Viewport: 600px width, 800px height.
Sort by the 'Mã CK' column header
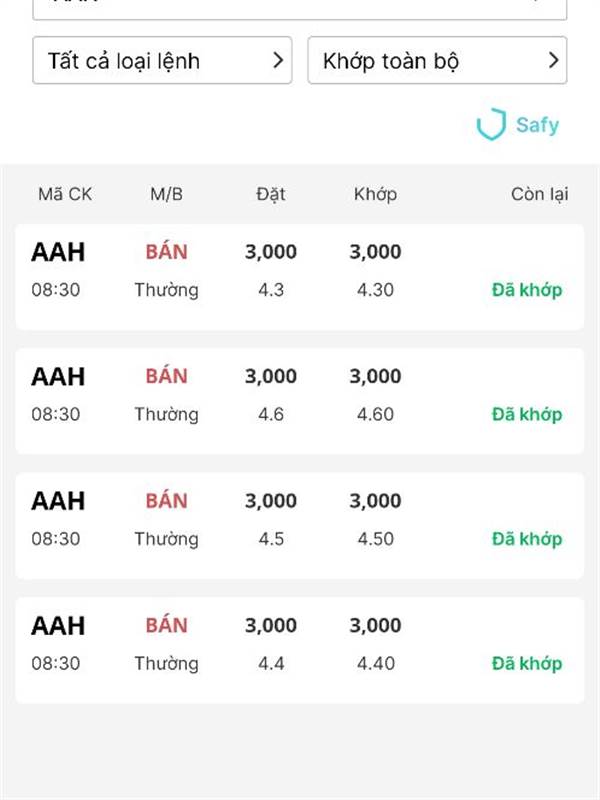pos(65,194)
